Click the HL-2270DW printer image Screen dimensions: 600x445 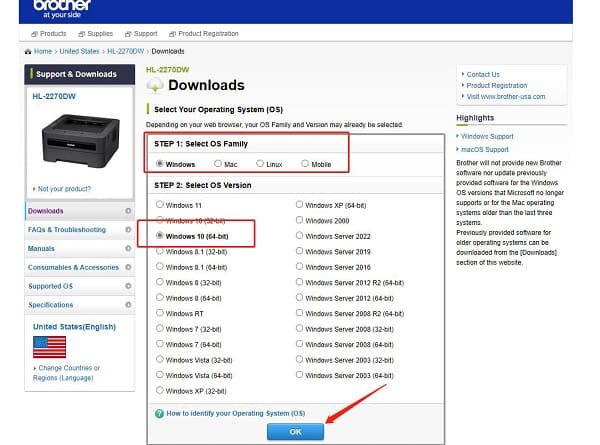[81, 140]
